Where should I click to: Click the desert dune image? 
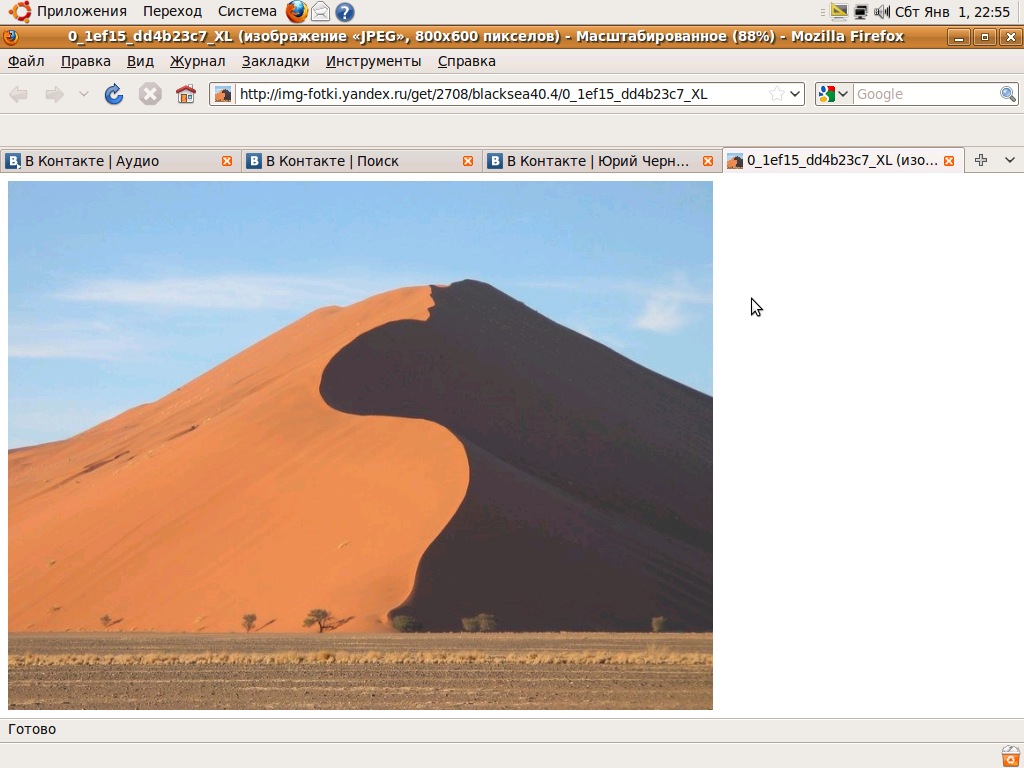click(x=360, y=445)
